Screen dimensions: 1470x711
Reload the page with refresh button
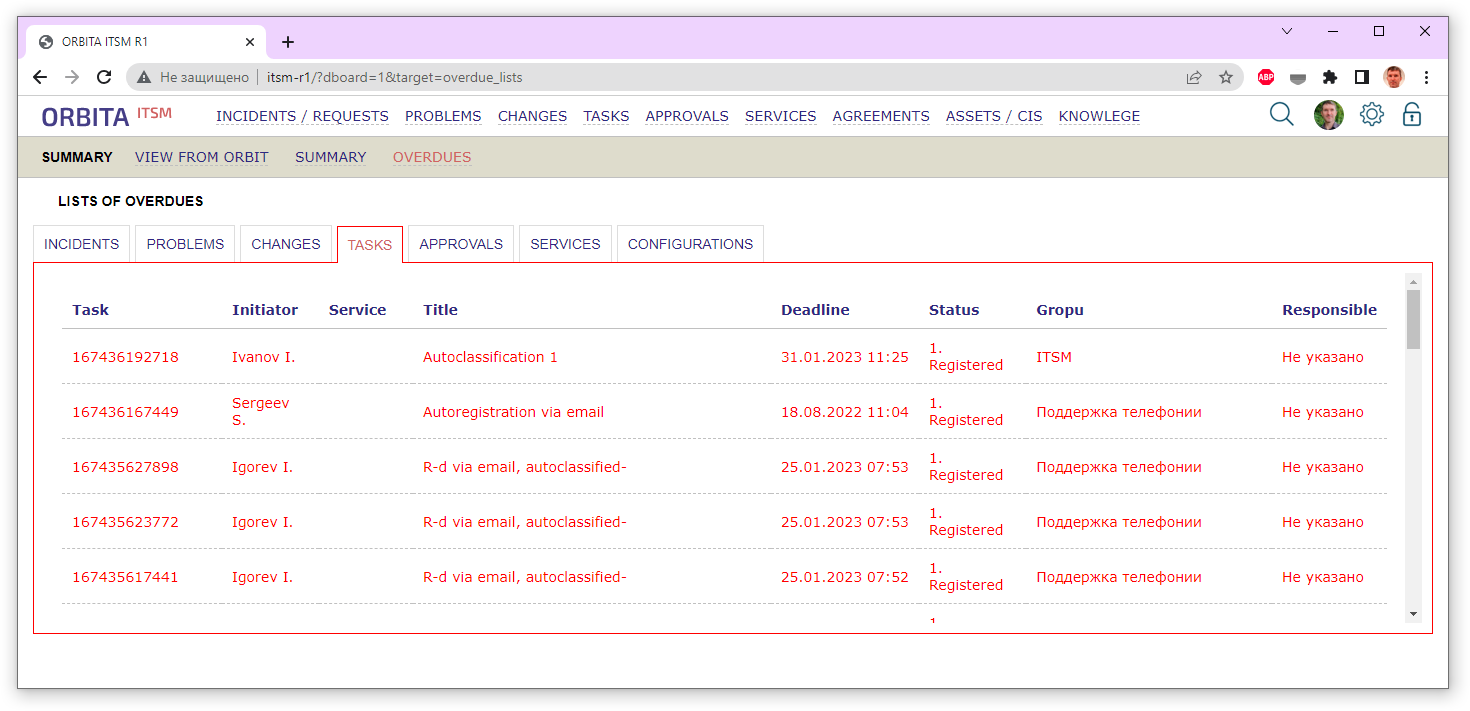pos(103,77)
